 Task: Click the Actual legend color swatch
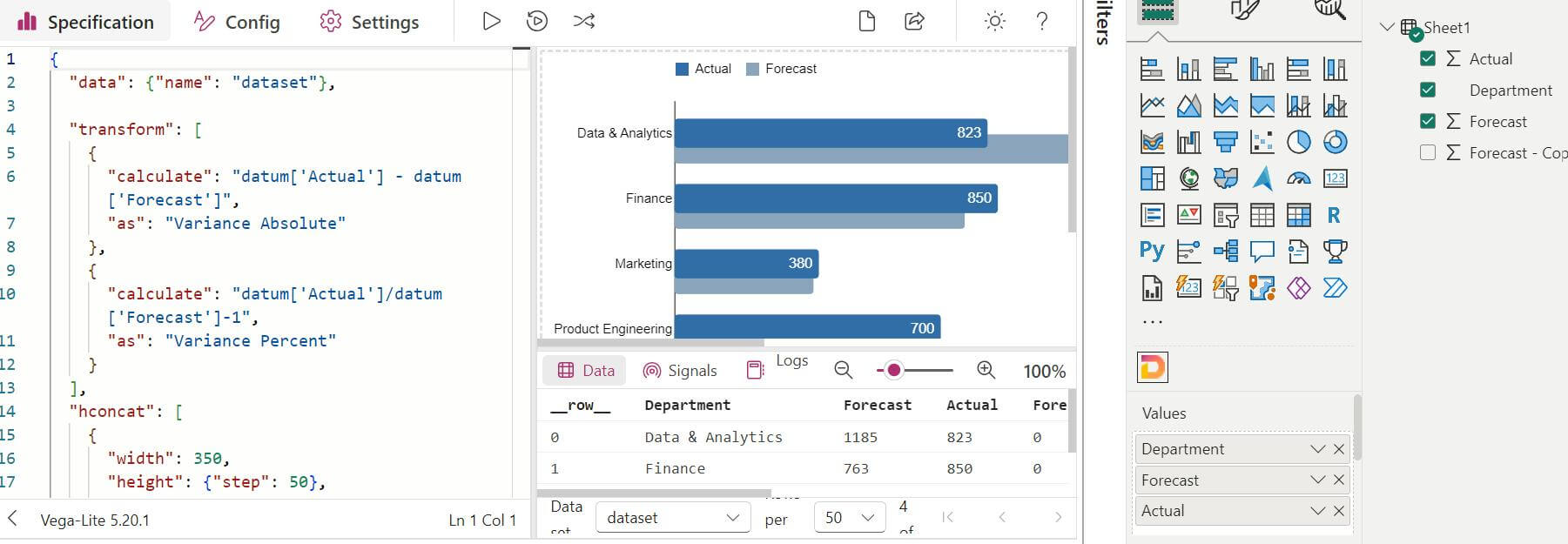coord(682,69)
